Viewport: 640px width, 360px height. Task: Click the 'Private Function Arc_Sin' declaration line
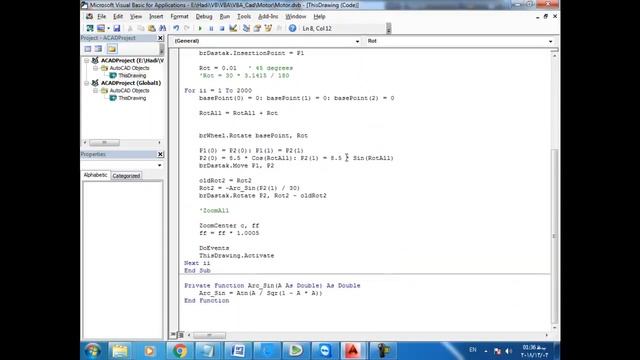point(272,286)
